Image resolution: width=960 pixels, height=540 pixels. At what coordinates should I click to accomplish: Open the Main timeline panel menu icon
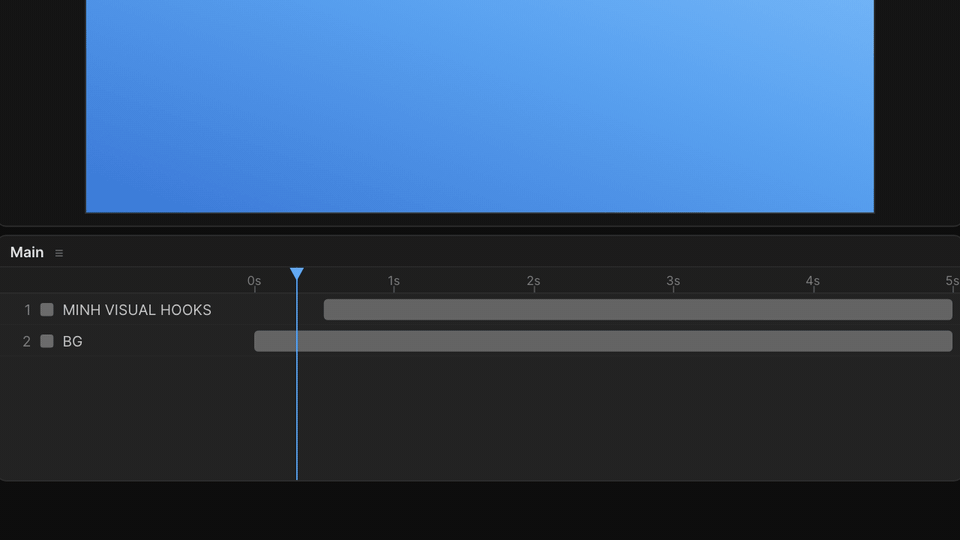(59, 253)
